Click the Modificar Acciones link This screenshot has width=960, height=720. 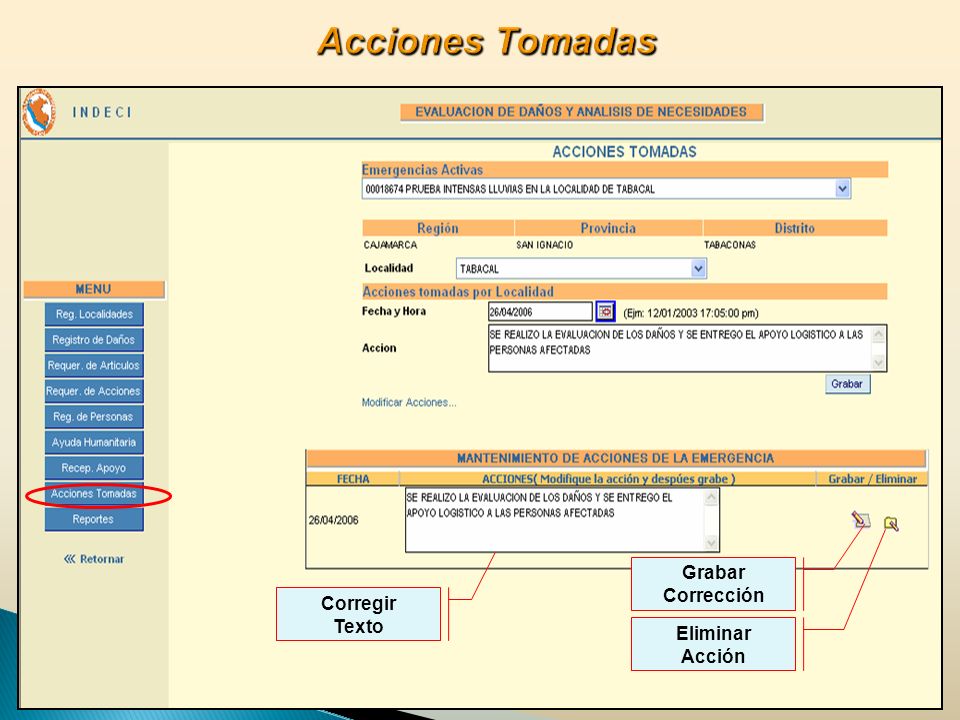point(409,402)
